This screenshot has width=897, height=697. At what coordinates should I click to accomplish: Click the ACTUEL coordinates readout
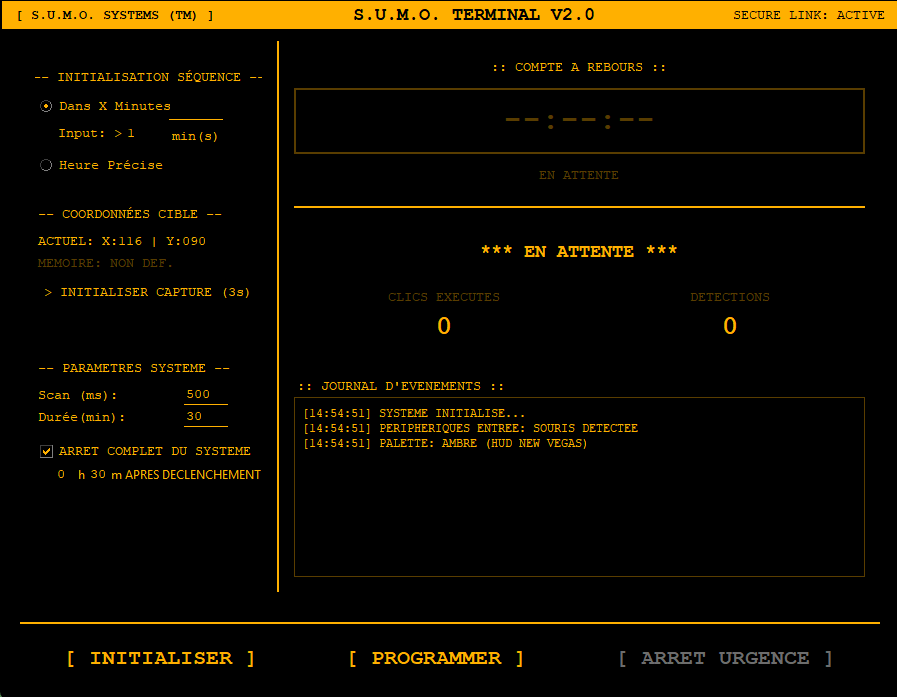click(x=122, y=241)
